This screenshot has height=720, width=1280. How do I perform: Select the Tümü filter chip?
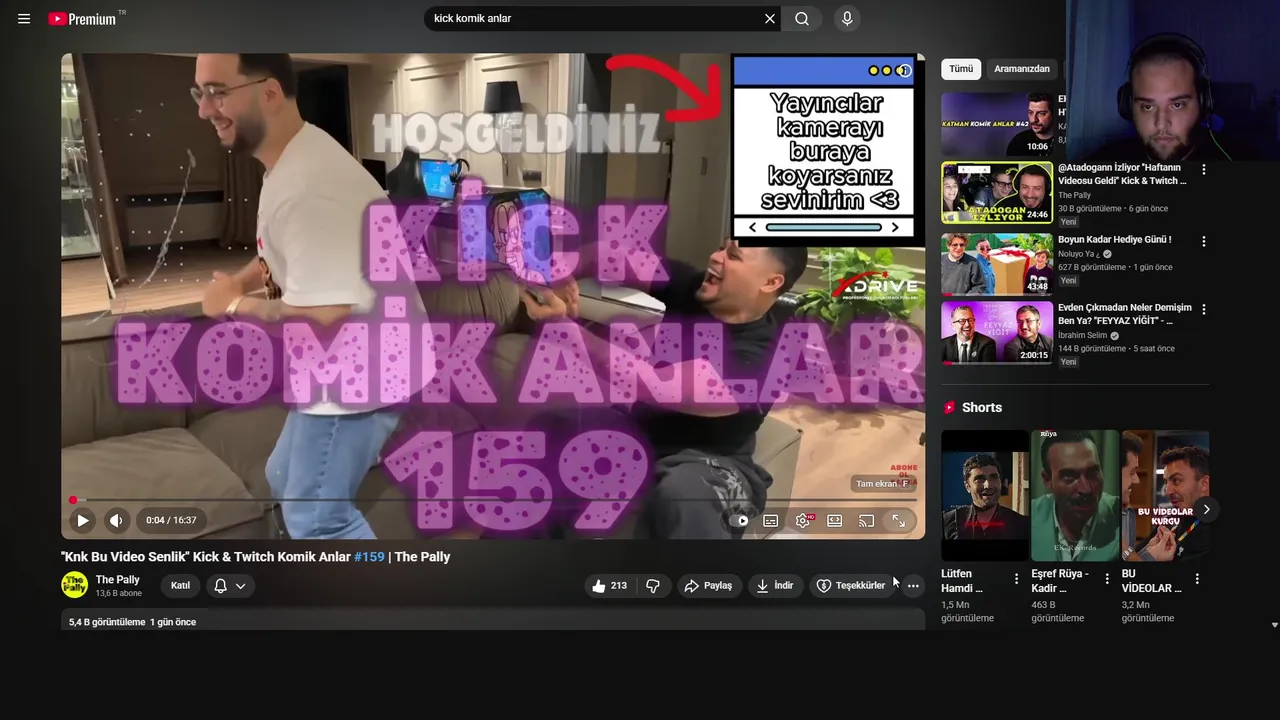[961, 69]
